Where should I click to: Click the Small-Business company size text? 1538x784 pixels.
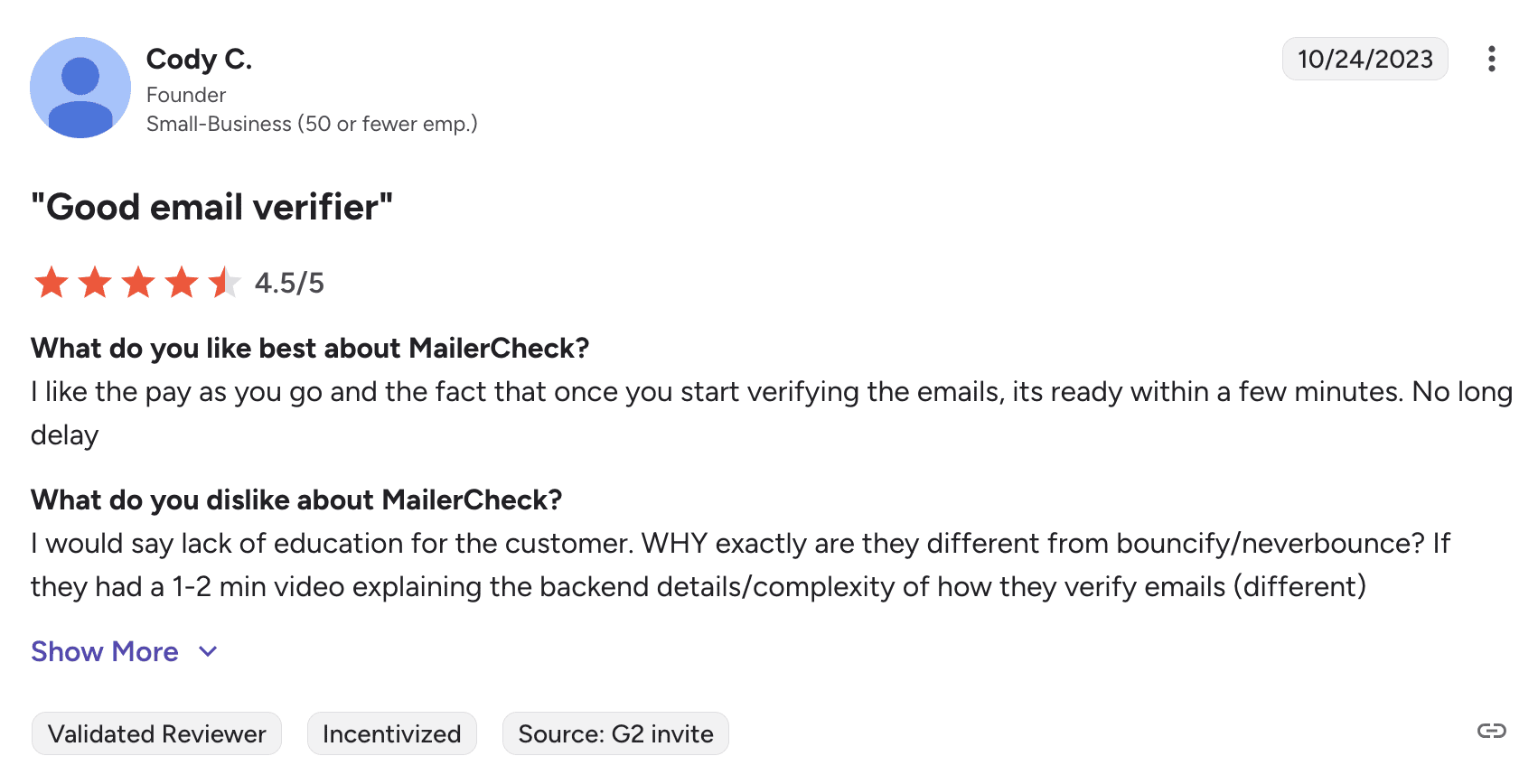coord(312,124)
